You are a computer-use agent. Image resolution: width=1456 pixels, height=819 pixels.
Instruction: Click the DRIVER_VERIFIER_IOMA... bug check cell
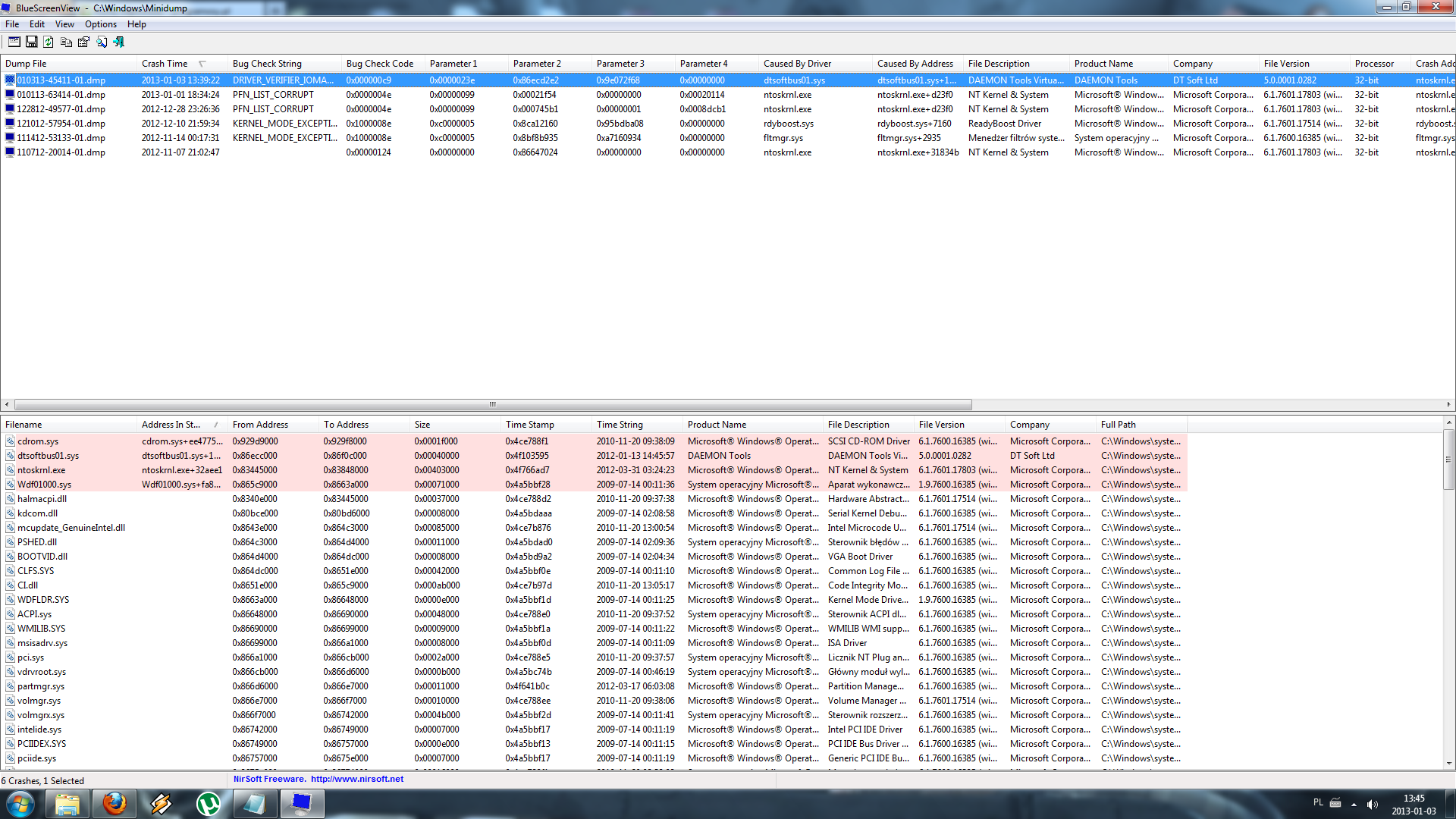click(283, 80)
